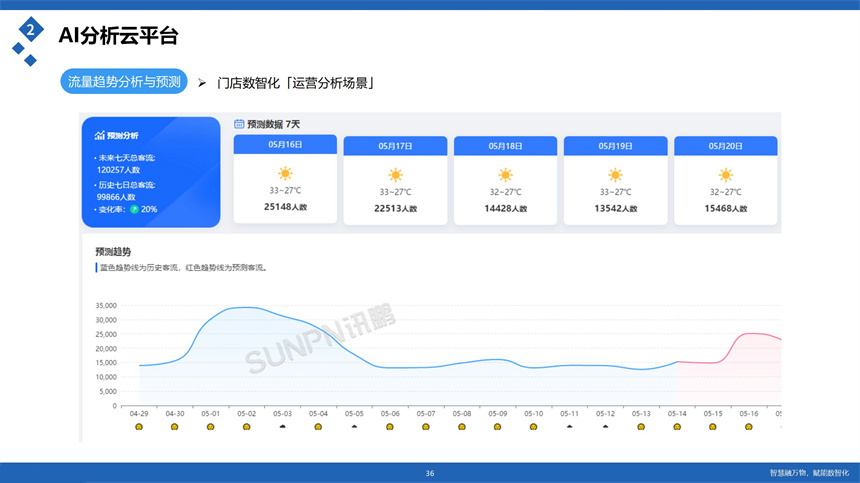Click the 25148人数 visitor count
860x483 pixels.
point(285,207)
